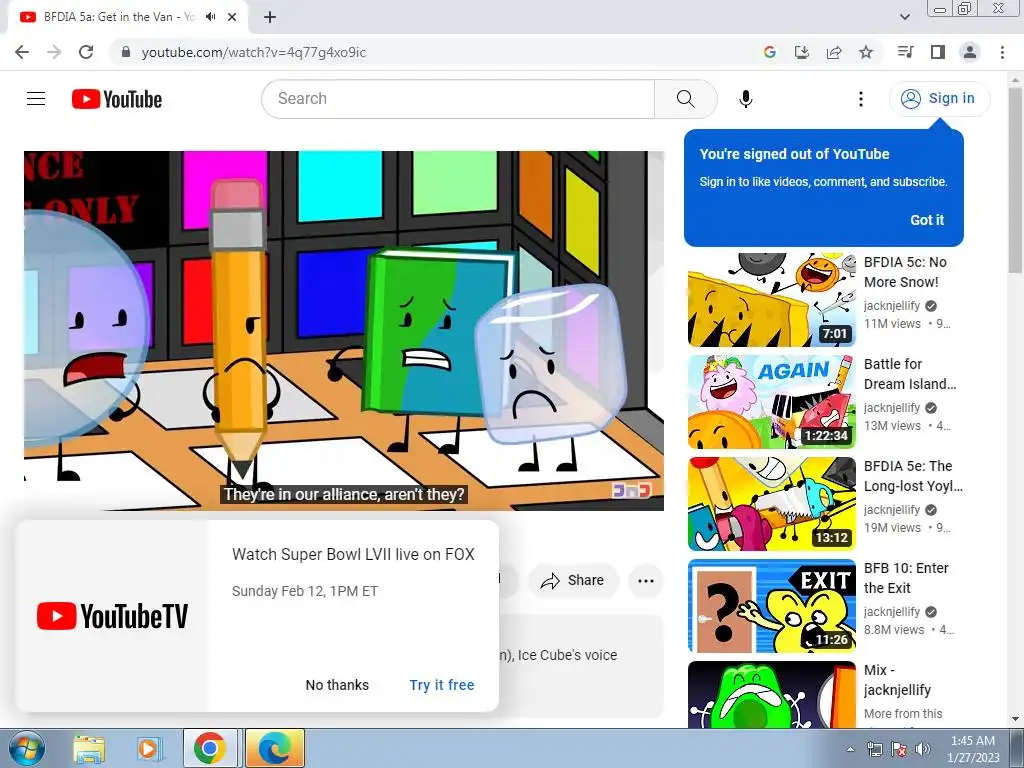The width and height of the screenshot is (1024, 768).
Task: Click jacknjellify channel under Battle for Dream Island
Action: tap(892, 408)
